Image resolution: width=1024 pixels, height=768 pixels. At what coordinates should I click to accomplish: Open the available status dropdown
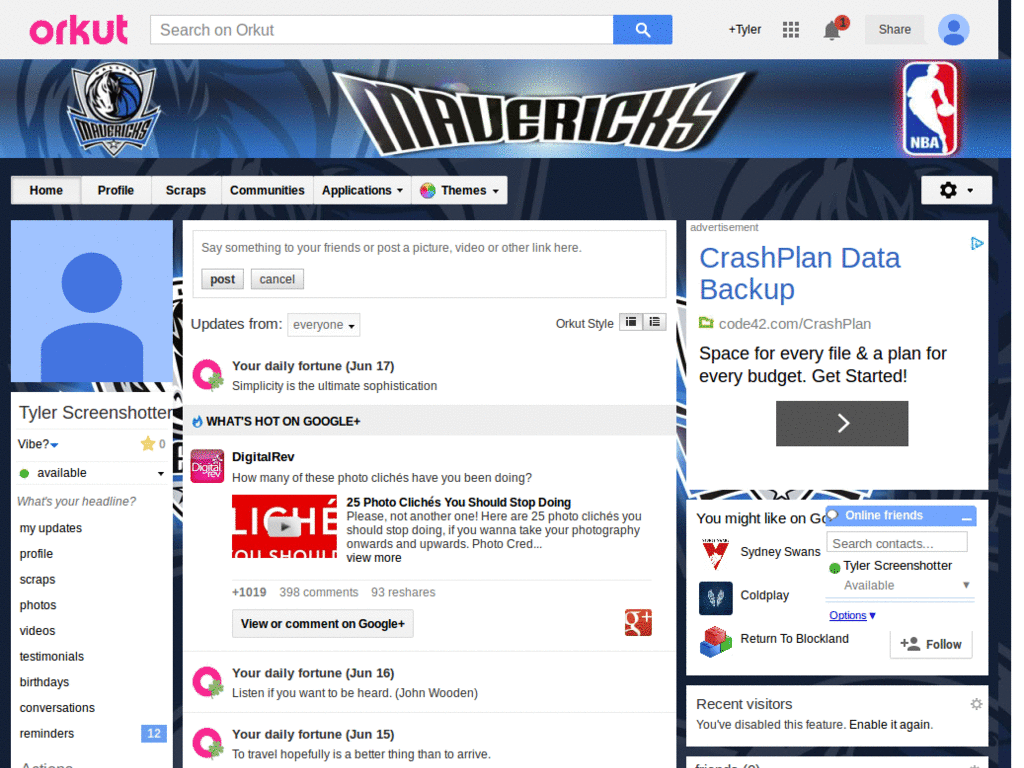tap(91, 473)
